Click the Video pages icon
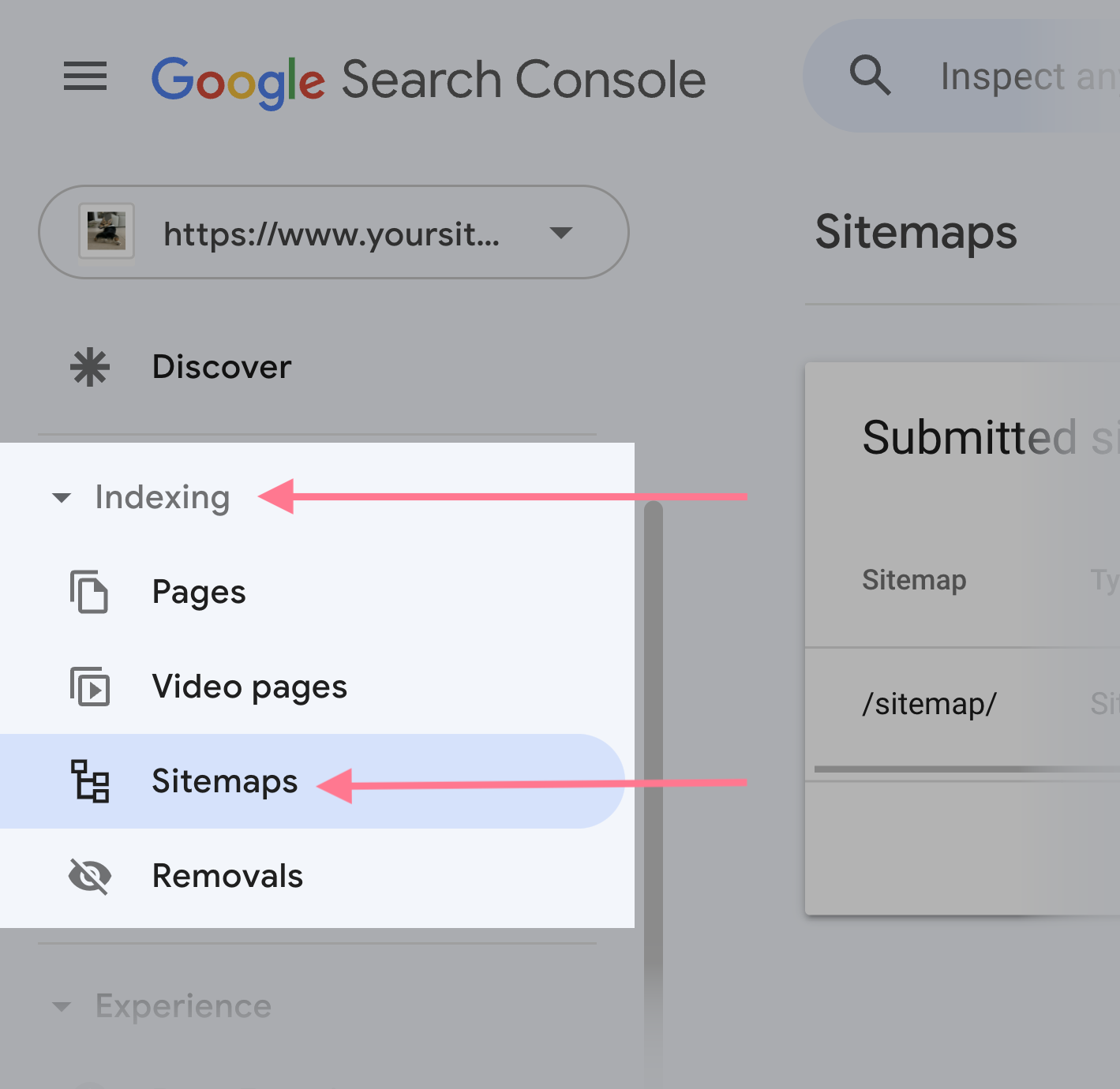This screenshot has width=1120, height=1089. tap(90, 687)
